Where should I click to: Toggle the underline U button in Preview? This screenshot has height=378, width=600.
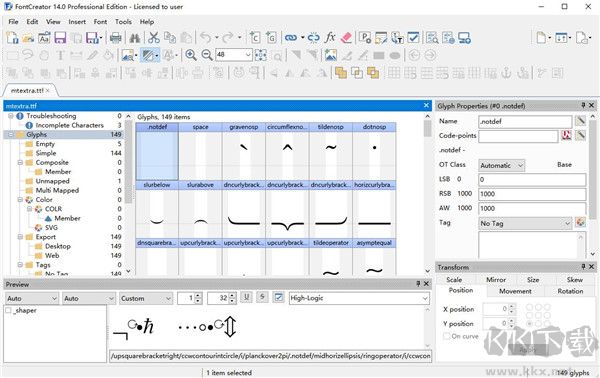pyautogui.click(x=247, y=297)
